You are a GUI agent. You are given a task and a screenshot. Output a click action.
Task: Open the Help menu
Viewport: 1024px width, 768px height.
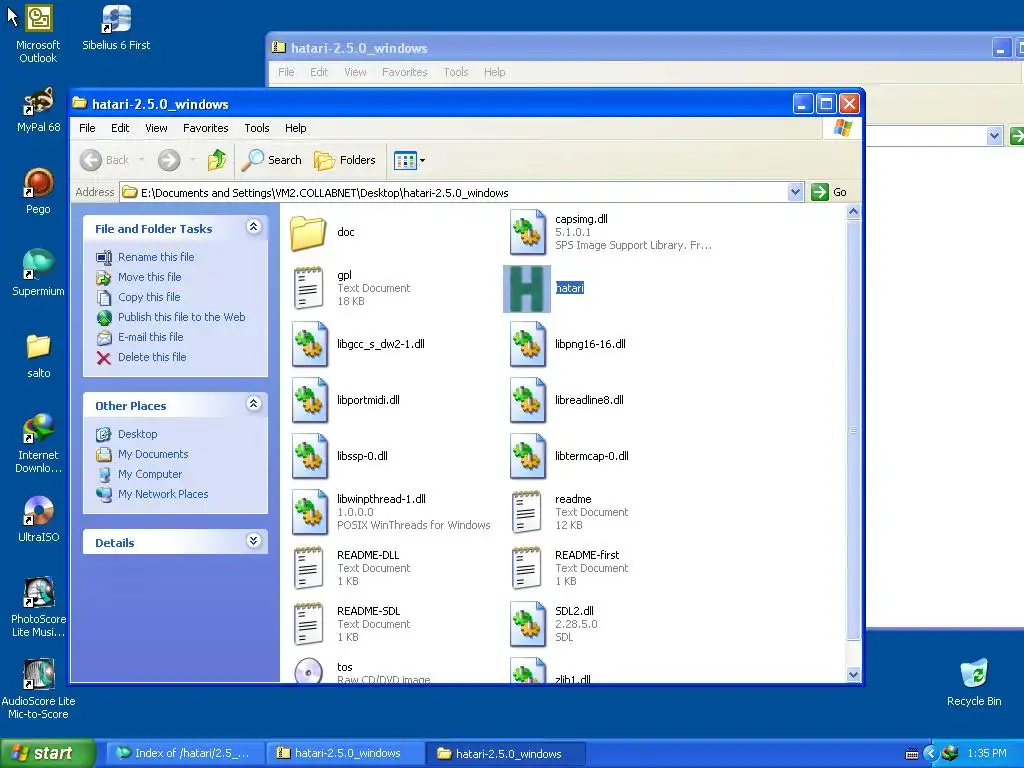click(295, 128)
